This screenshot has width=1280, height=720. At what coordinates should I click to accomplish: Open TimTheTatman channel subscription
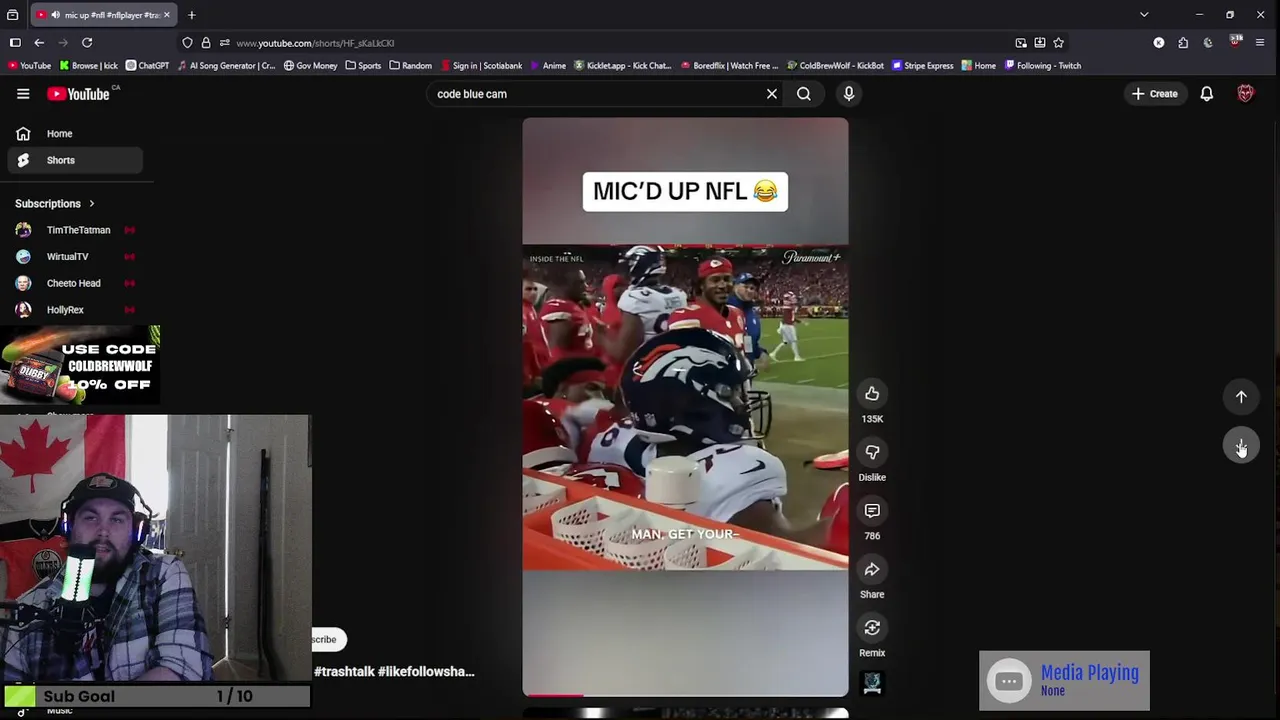(x=76, y=230)
